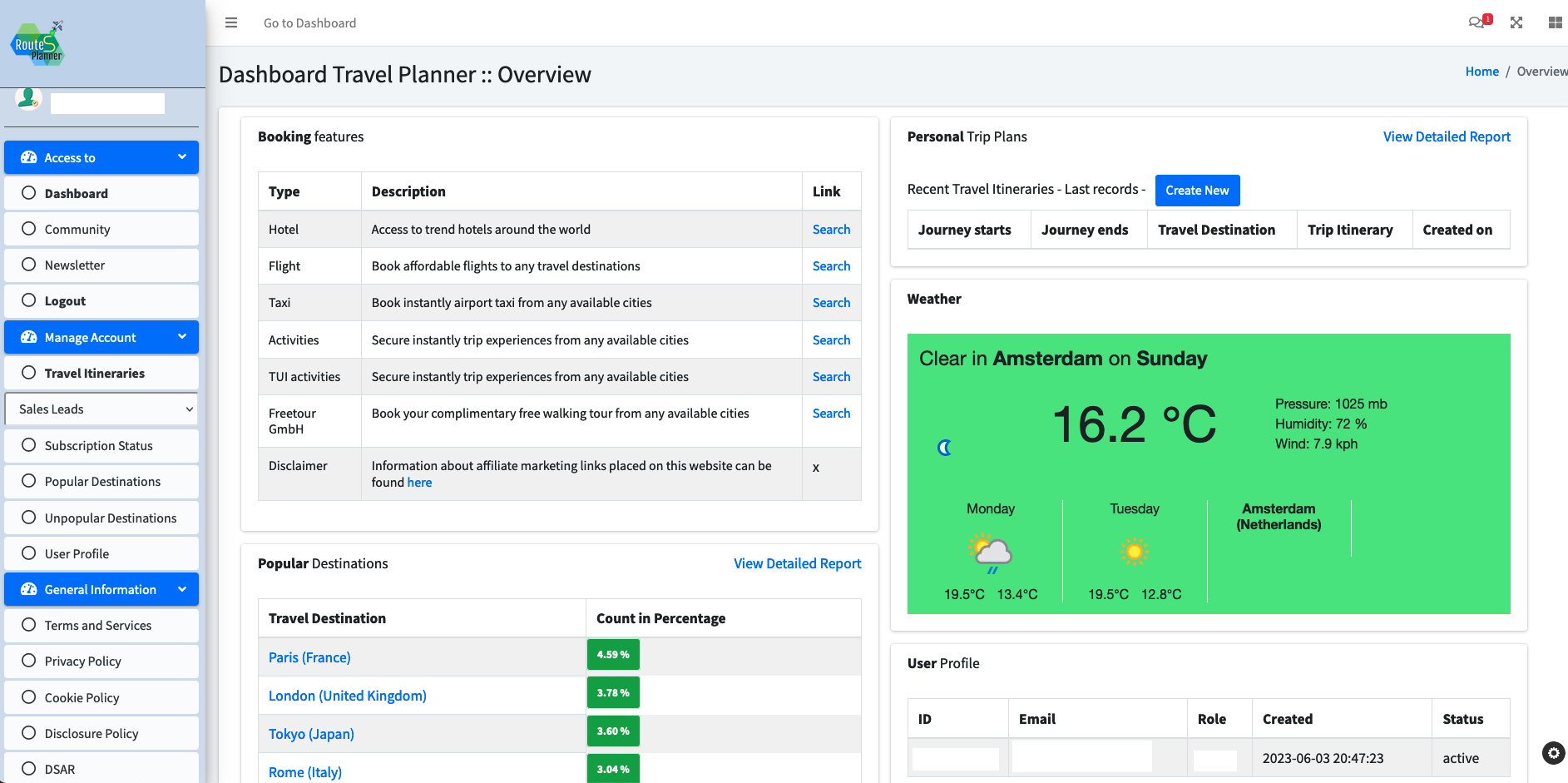
Task: Click the fullscreen expand icon
Action: click(x=1516, y=22)
